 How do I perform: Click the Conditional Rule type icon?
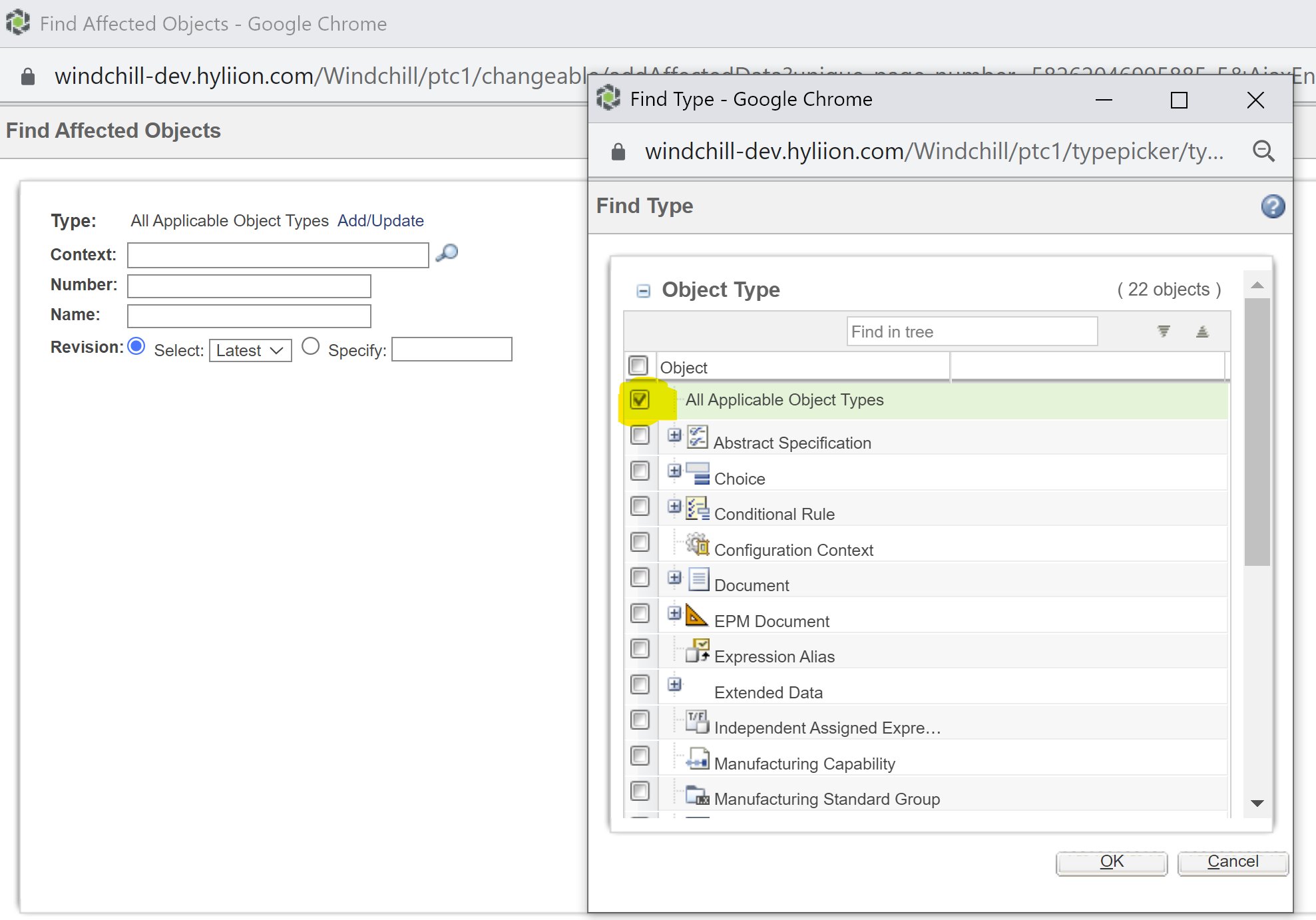pos(697,509)
